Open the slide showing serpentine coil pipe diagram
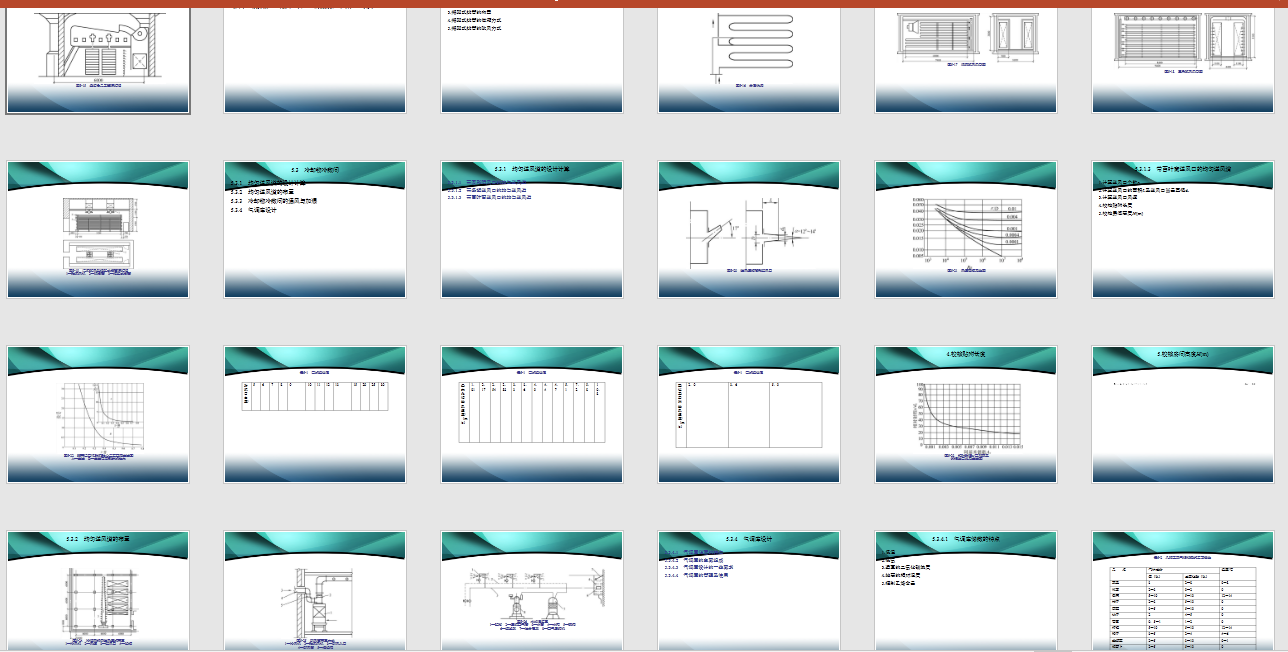 point(749,55)
